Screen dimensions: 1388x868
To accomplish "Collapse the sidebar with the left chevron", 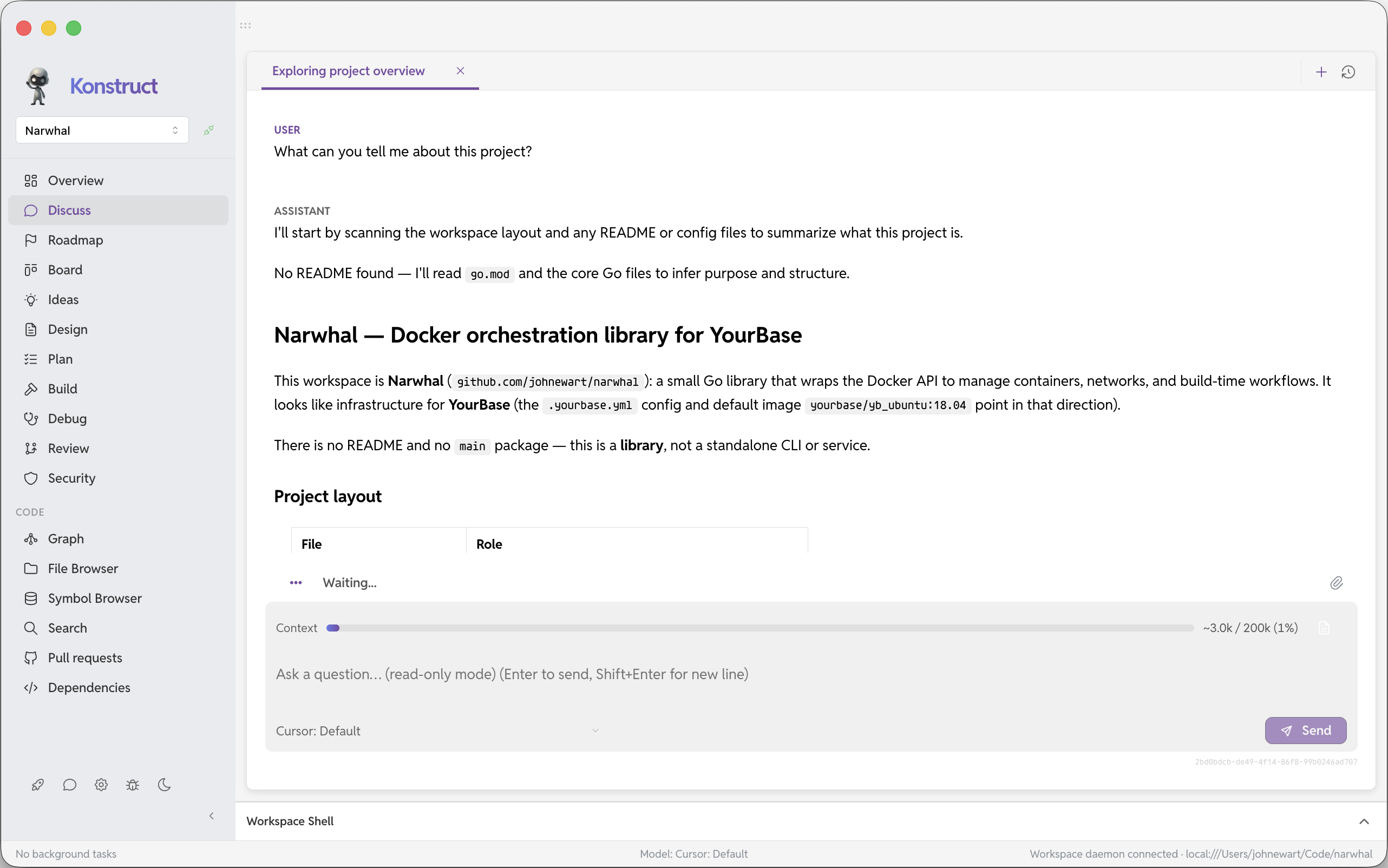I will pos(212,817).
